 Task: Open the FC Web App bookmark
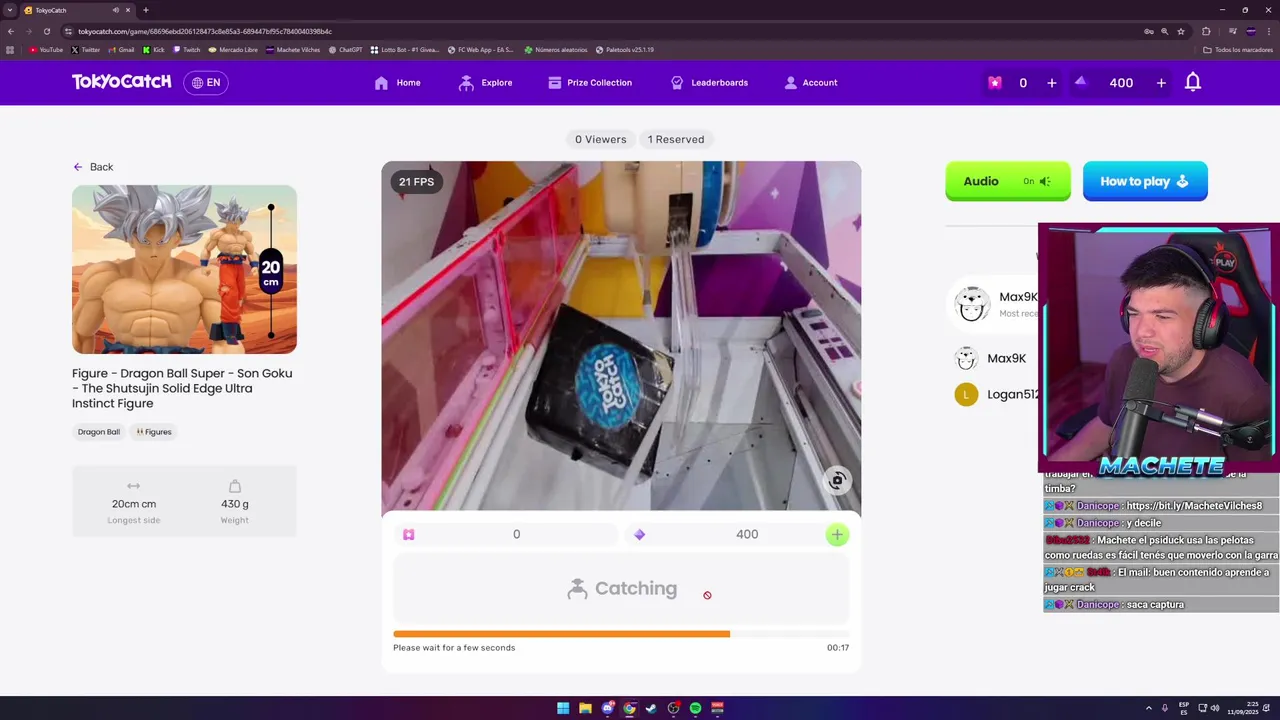[481, 49]
